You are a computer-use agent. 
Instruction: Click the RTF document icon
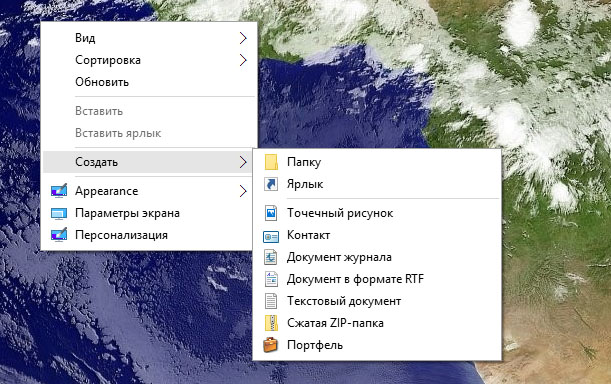point(271,279)
